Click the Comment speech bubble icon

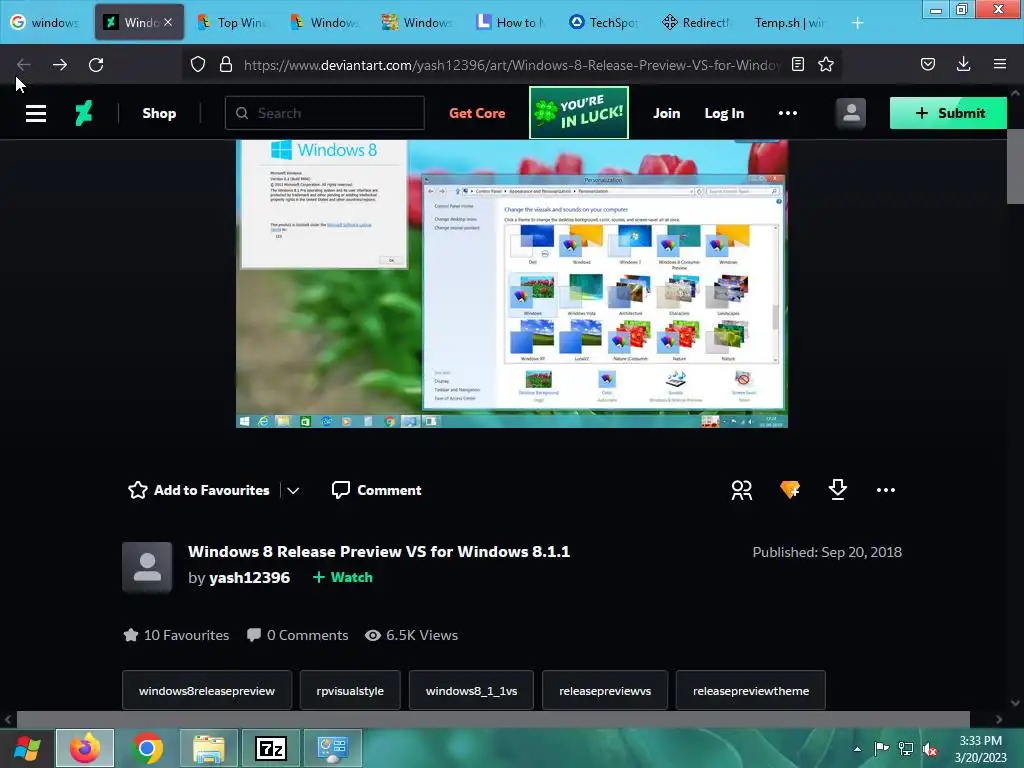pyautogui.click(x=340, y=490)
